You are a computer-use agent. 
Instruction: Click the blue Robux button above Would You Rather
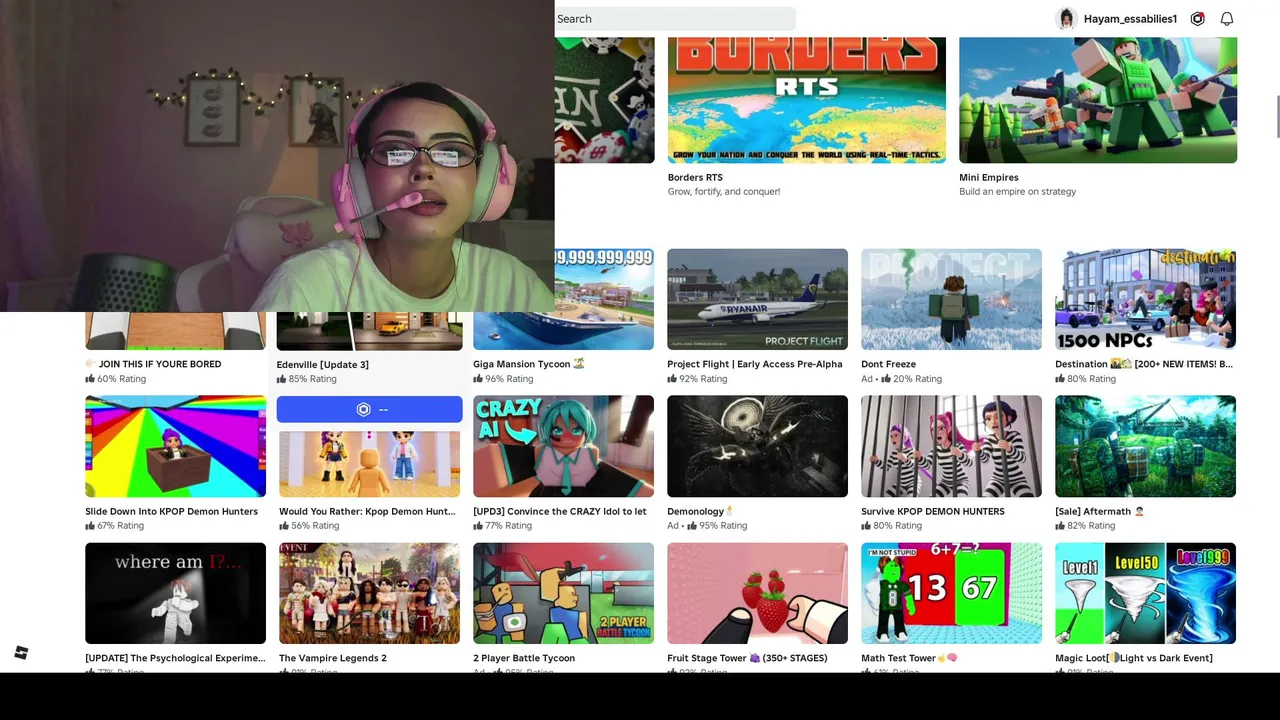coord(370,409)
